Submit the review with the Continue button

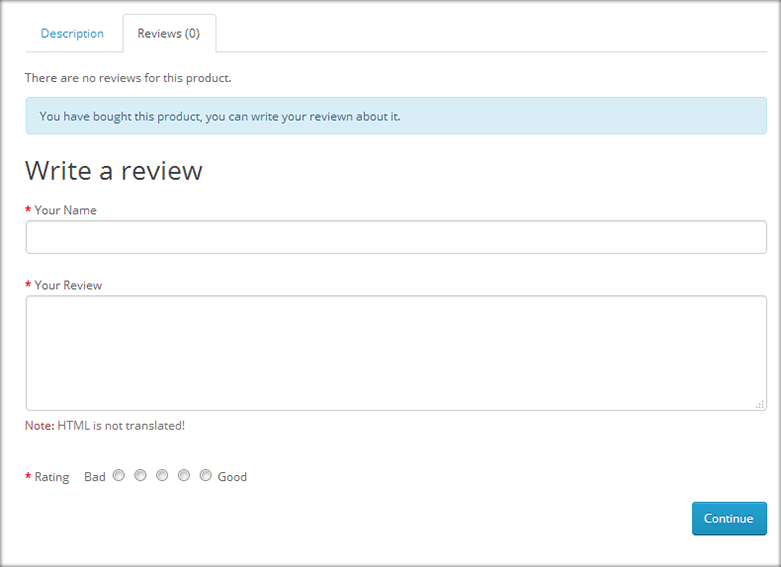(x=729, y=519)
